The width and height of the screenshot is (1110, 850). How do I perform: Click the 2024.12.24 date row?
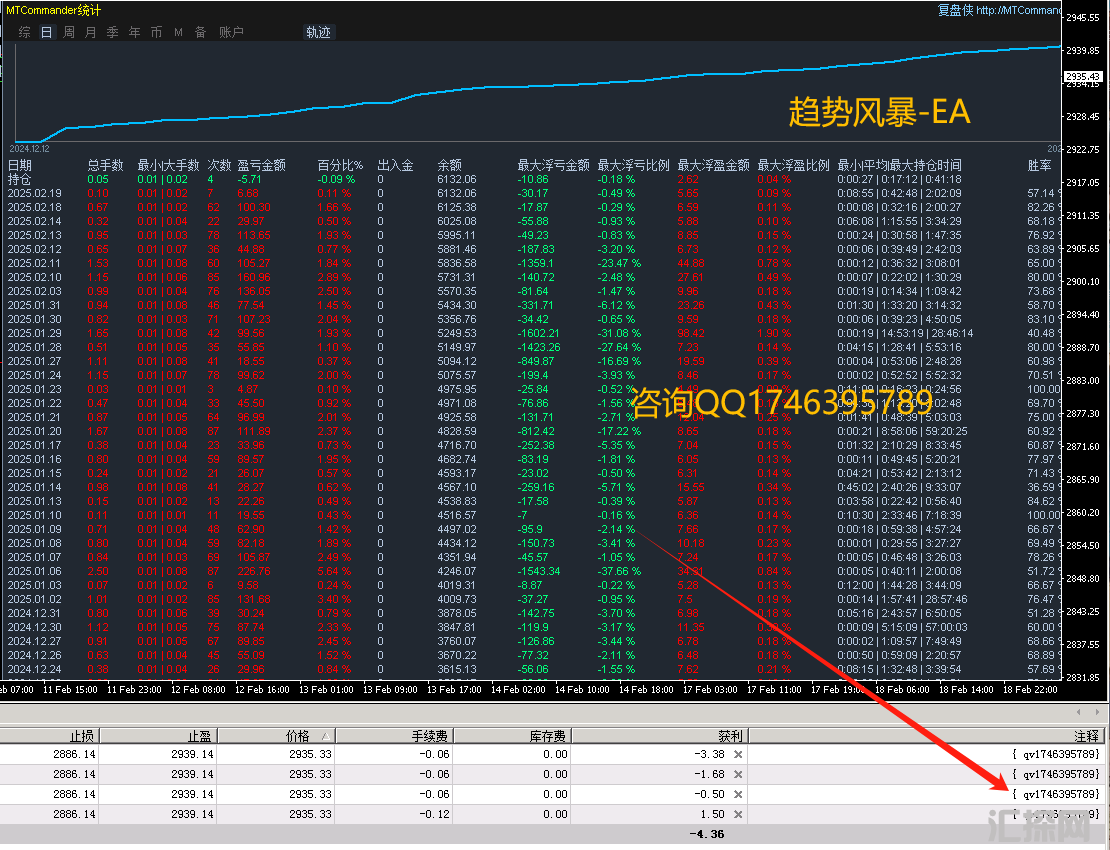click(35, 669)
